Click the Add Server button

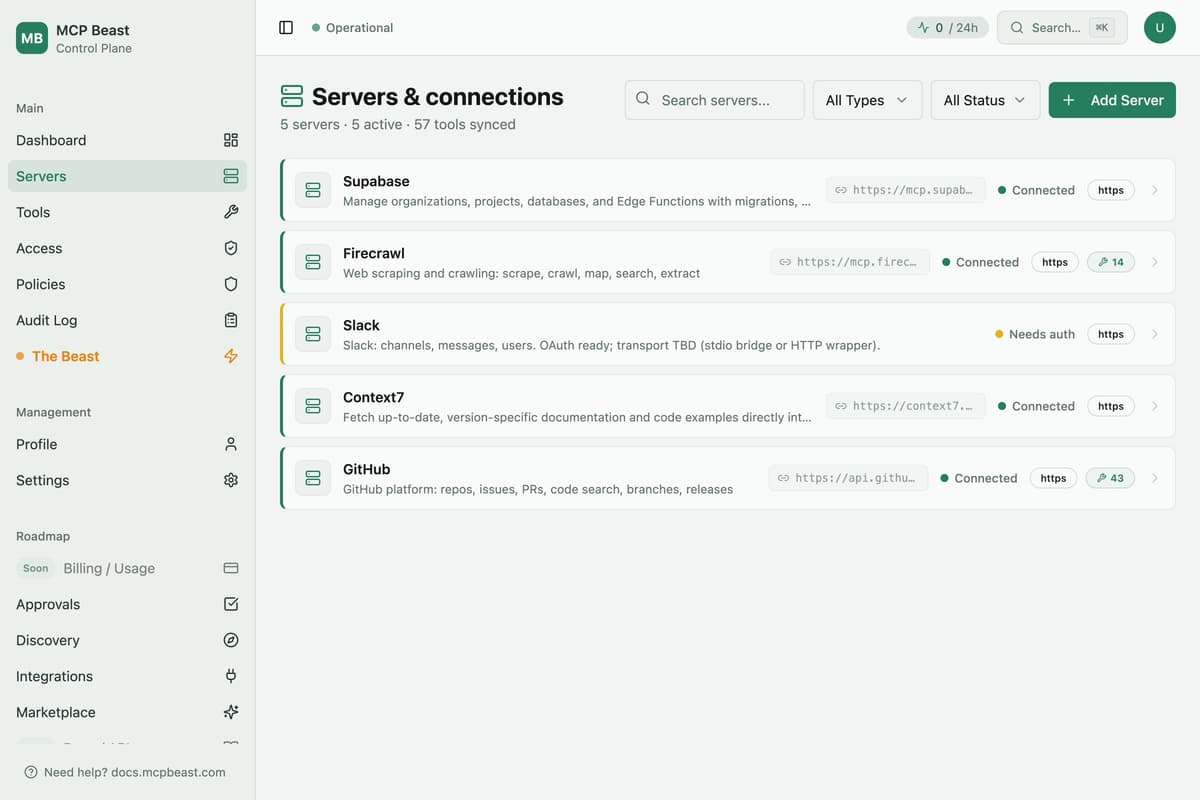1112,100
